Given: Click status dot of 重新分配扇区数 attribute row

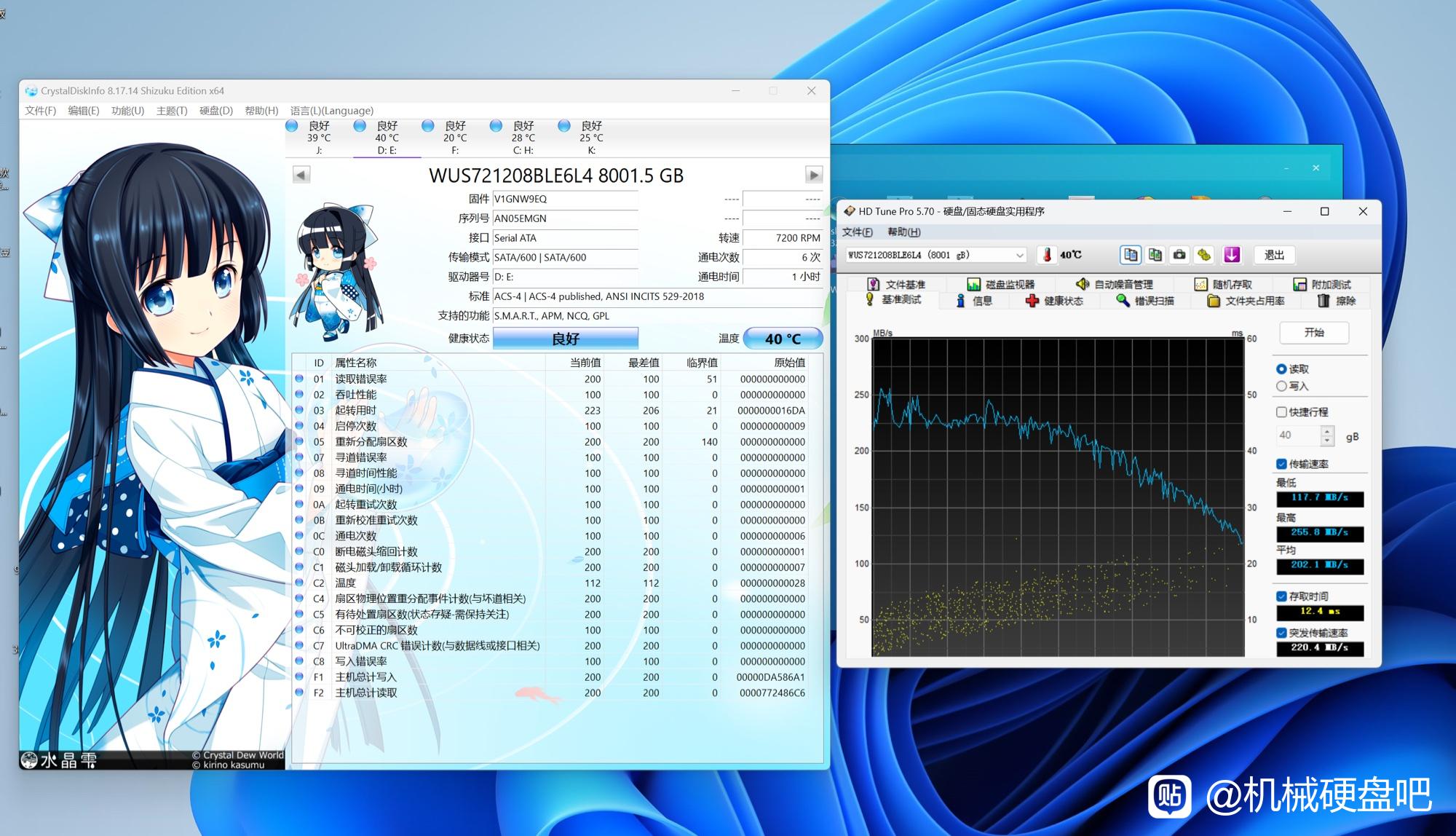Looking at the screenshot, I should (299, 441).
